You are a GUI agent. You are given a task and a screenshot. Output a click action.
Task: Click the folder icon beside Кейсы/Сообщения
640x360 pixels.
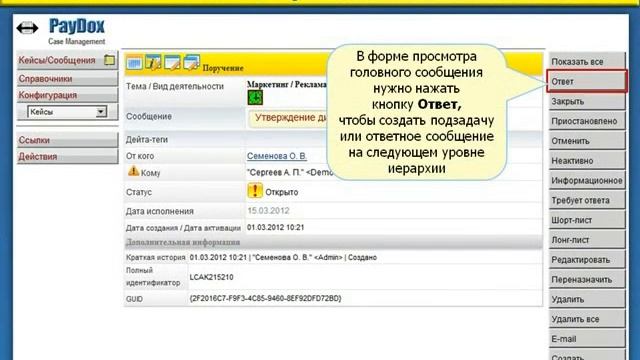point(109,60)
